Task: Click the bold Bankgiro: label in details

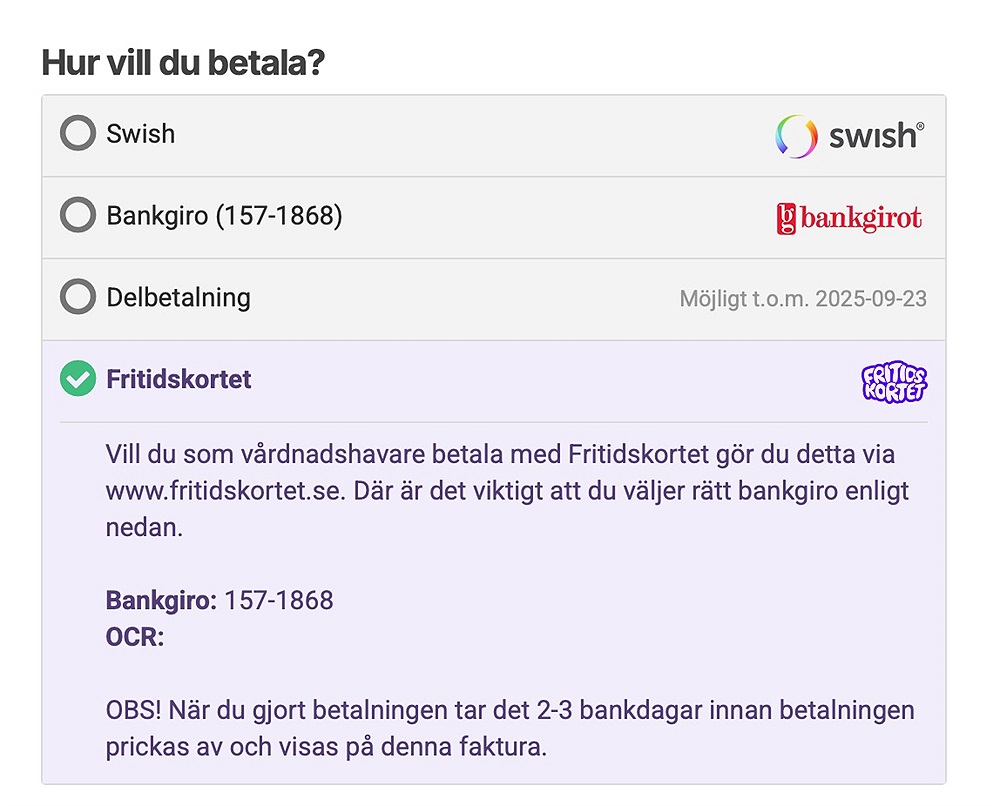Action: pyautogui.click(x=161, y=601)
